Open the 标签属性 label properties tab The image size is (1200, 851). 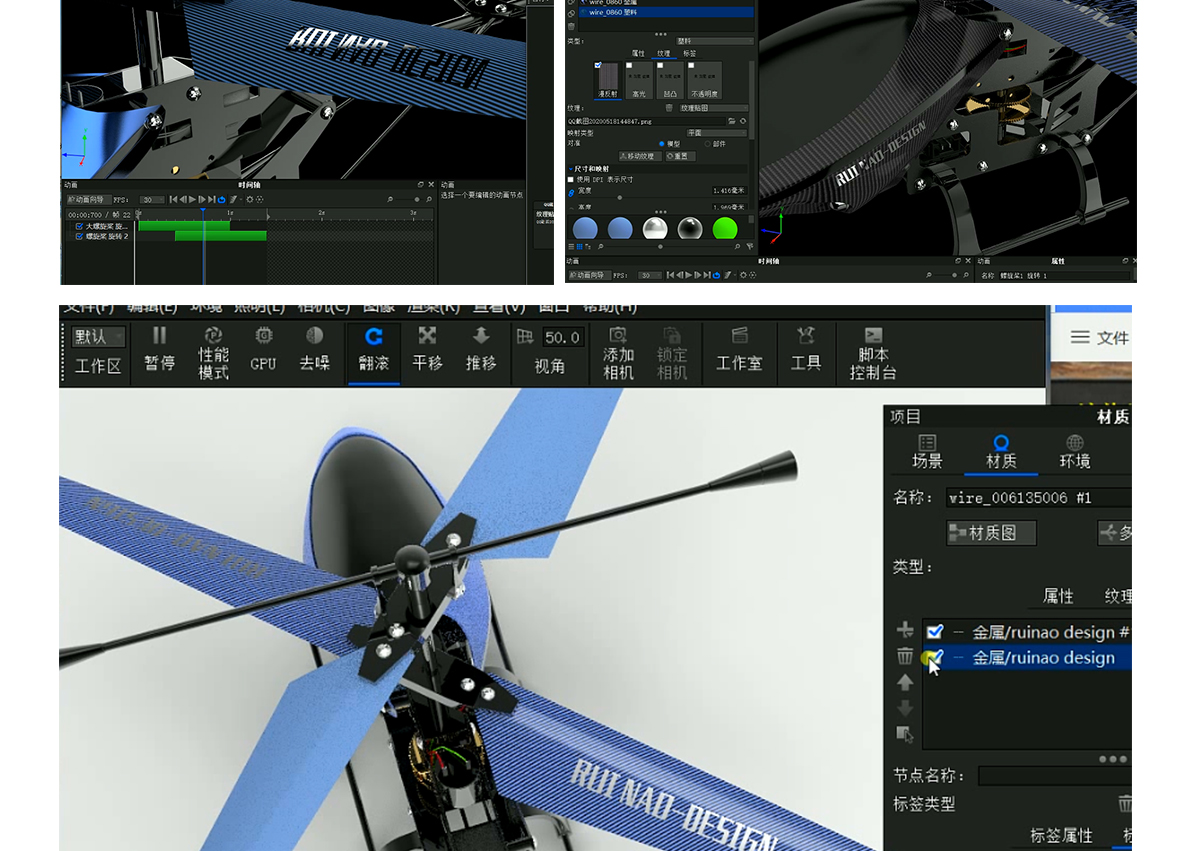[1062, 836]
